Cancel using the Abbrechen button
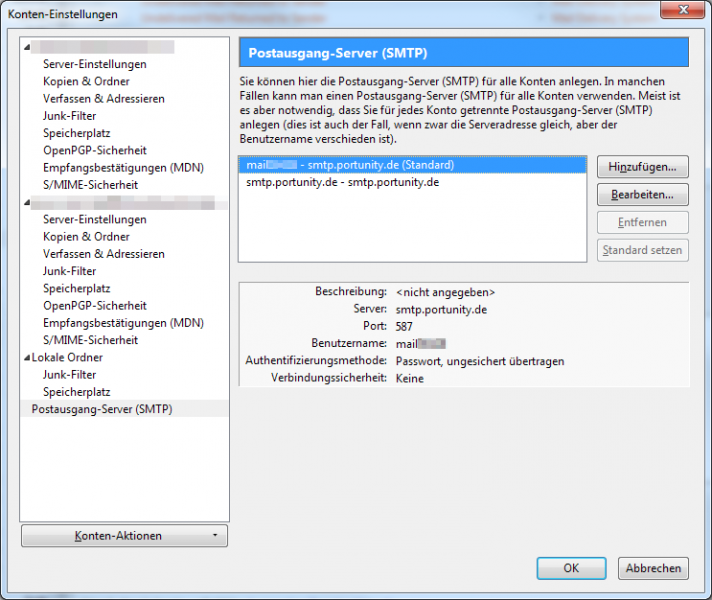Viewport: 712px width, 600px height. [653, 568]
